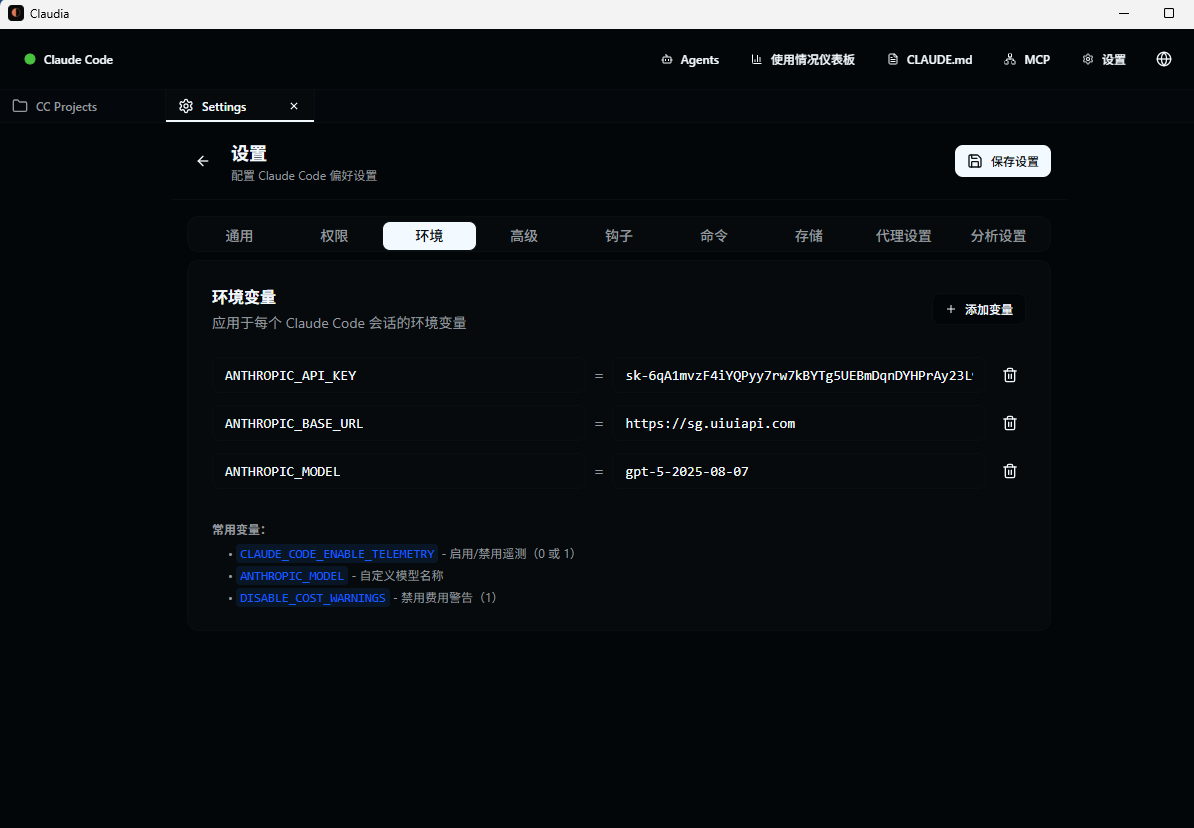
Task: Open 设置 from the top bar
Action: coord(1104,59)
